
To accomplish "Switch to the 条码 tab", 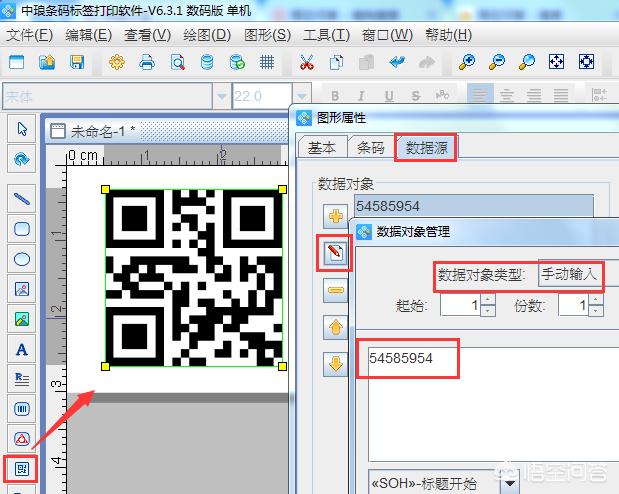I will pyautogui.click(x=370, y=148).
